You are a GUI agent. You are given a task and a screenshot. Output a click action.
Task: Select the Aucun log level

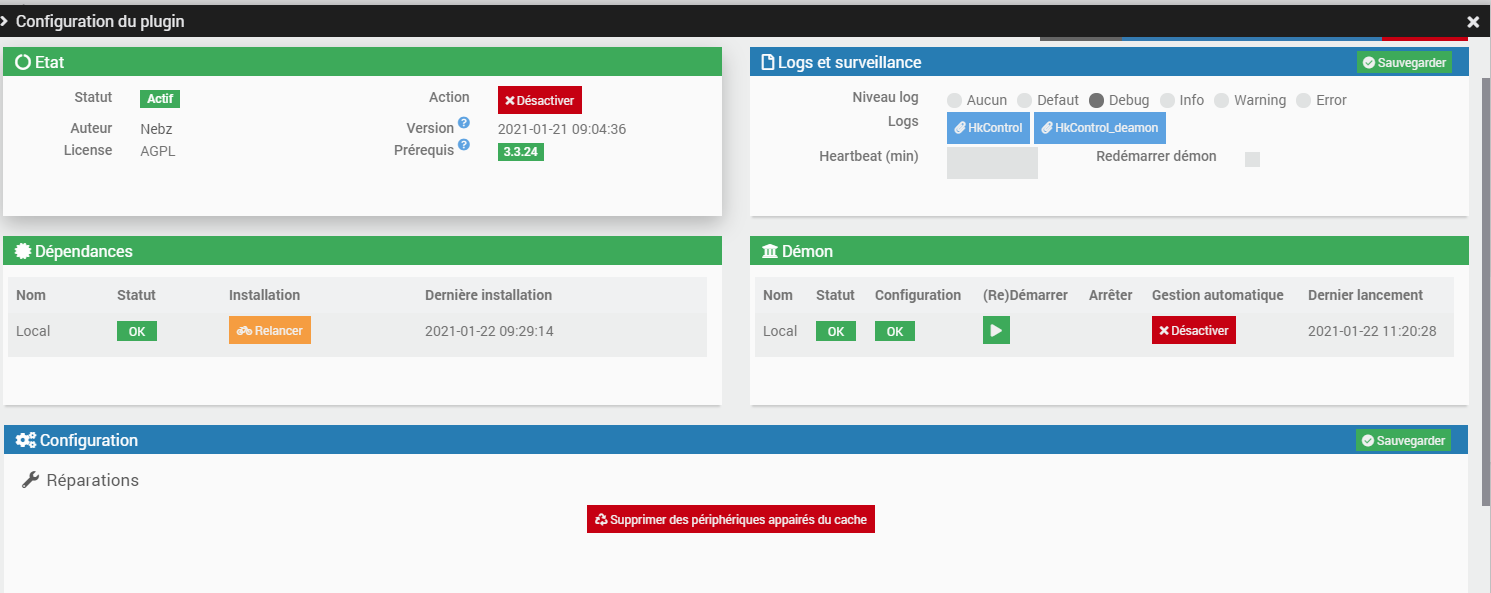[954, 100]
